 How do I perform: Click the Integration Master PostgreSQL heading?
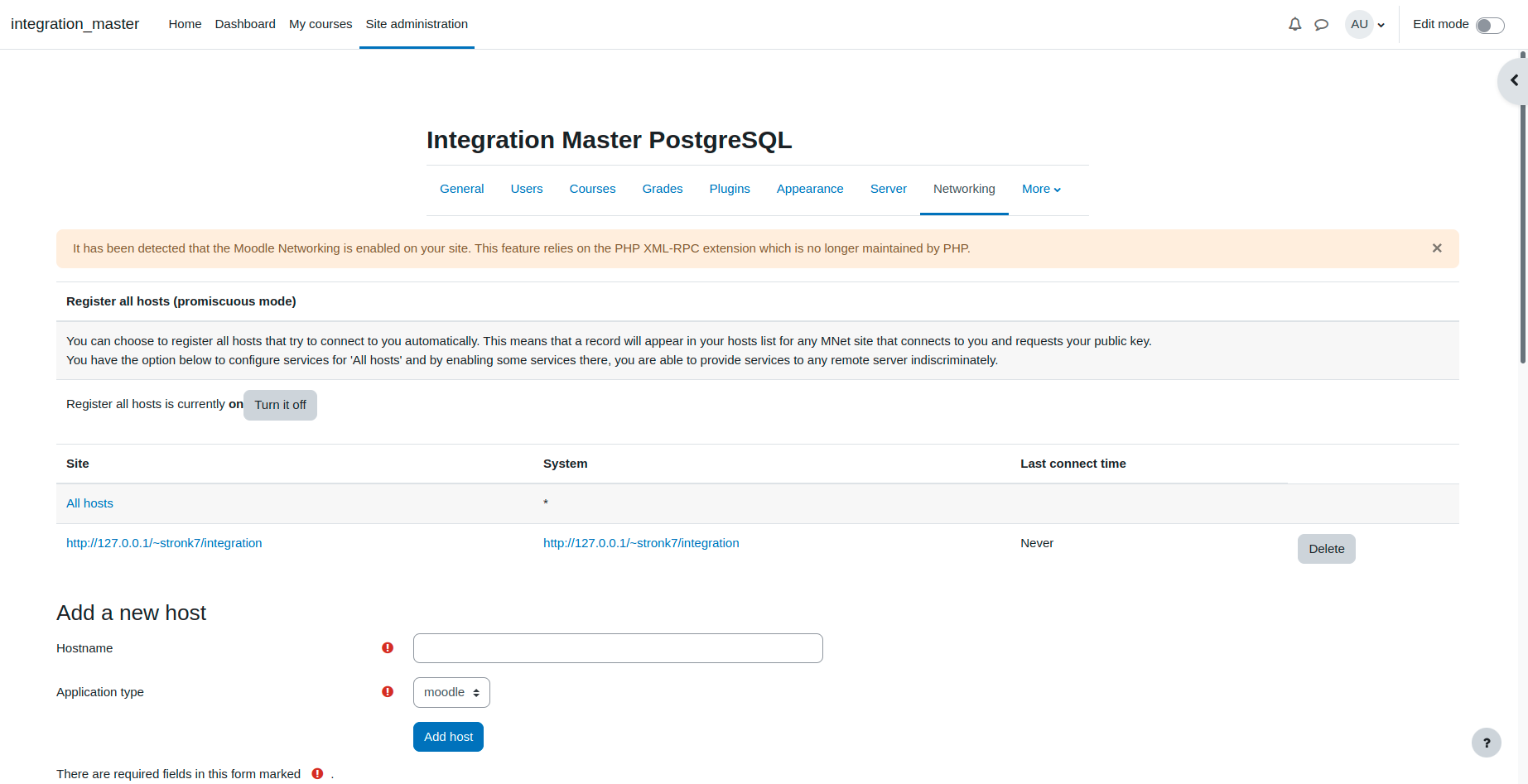coord(610,140)
